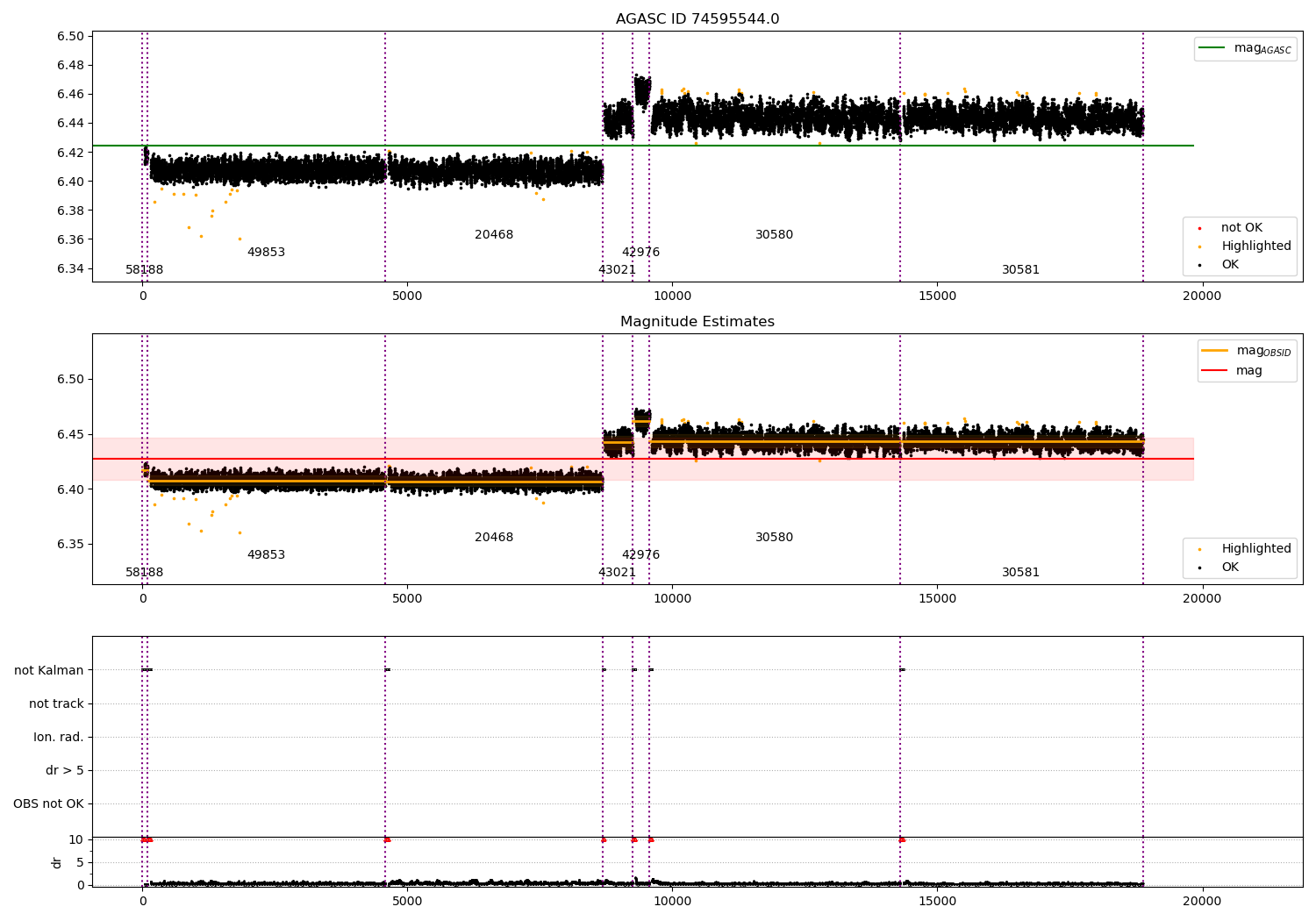Click OBSID label '43021' in Magnitude Estimates plot
Image resolution: width=1316 pixels, height=921 pixels.
[x=617, y=573]
